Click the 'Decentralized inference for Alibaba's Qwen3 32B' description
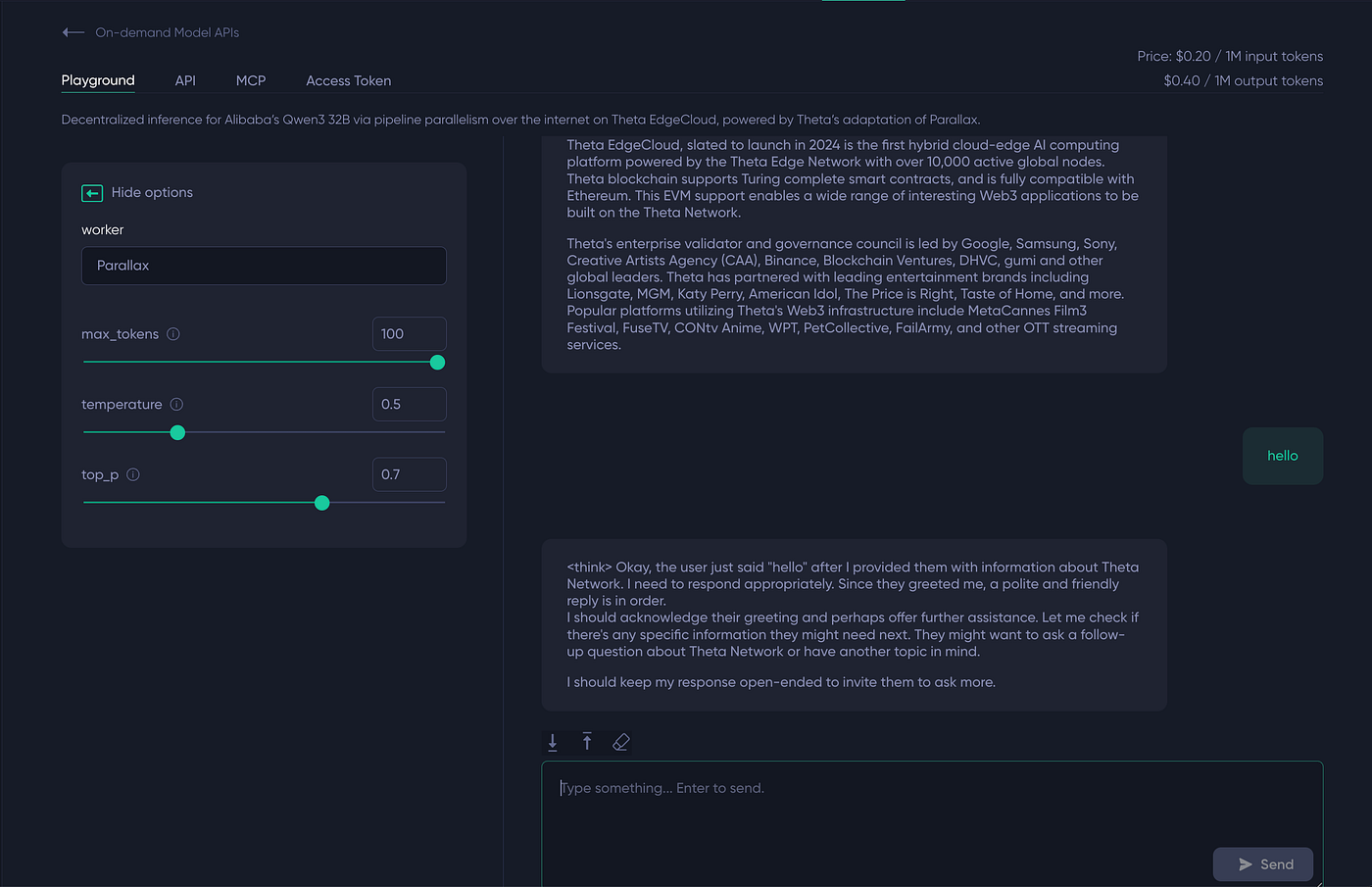 click(x=520, y=120)
